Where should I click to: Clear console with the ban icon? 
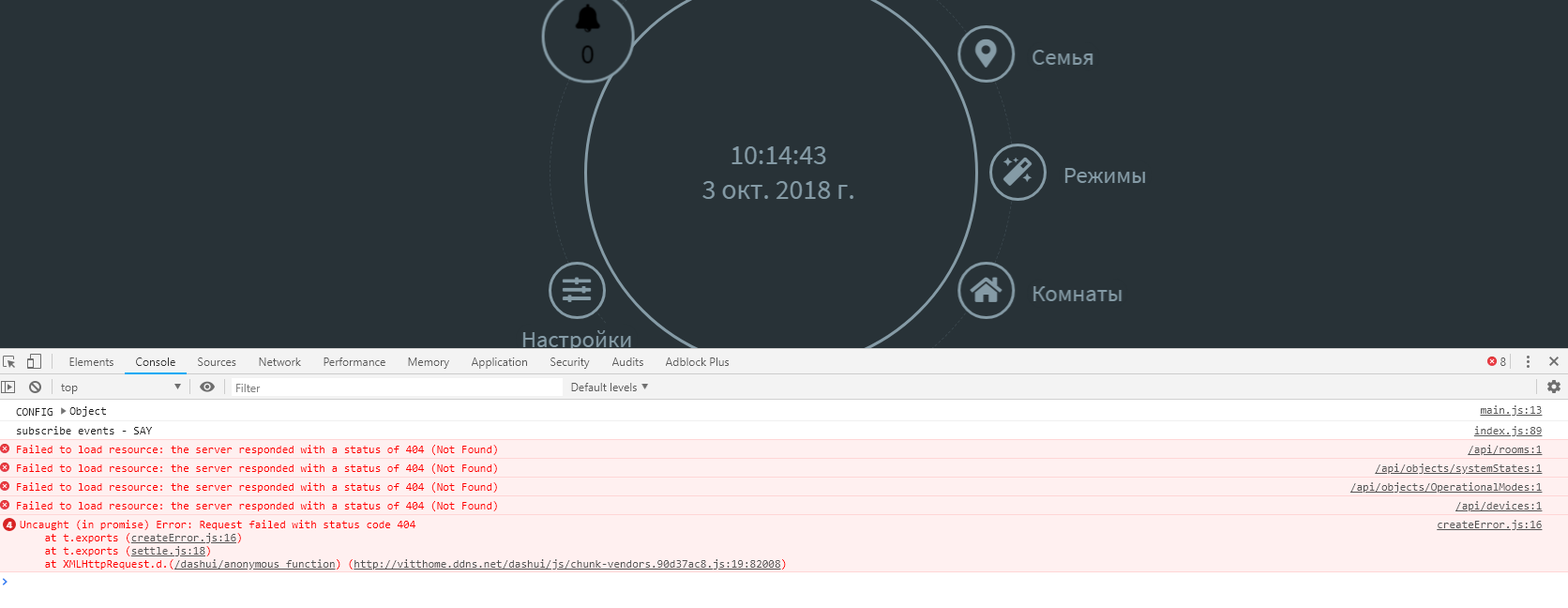(35, 388)
